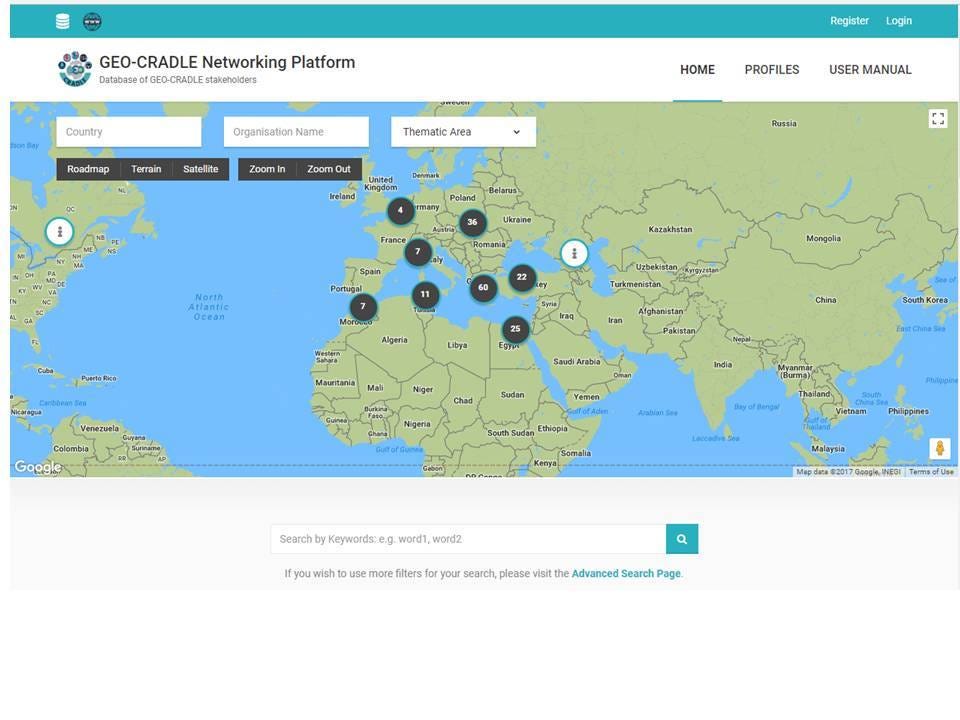The width and height of the screenshot is (960, 720).
Task: Open the cluster marker showing 11
Action: pyautogui.click(x=425, y=294)
